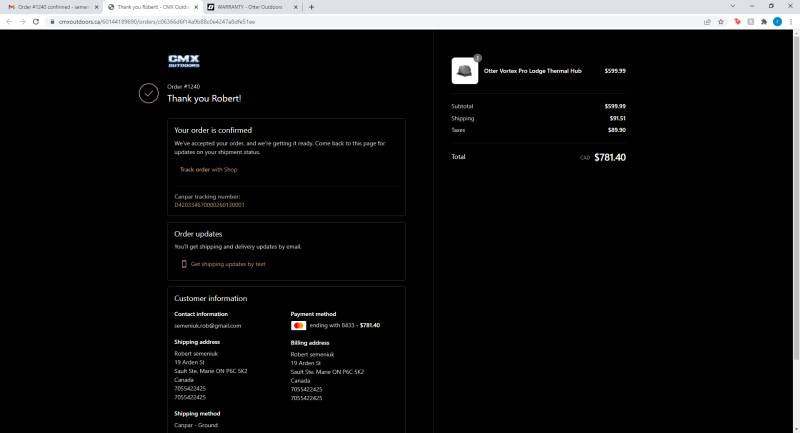
Task: Open the Canpar tracking number link
Action: pyautogui.click(x=209, y=205)
